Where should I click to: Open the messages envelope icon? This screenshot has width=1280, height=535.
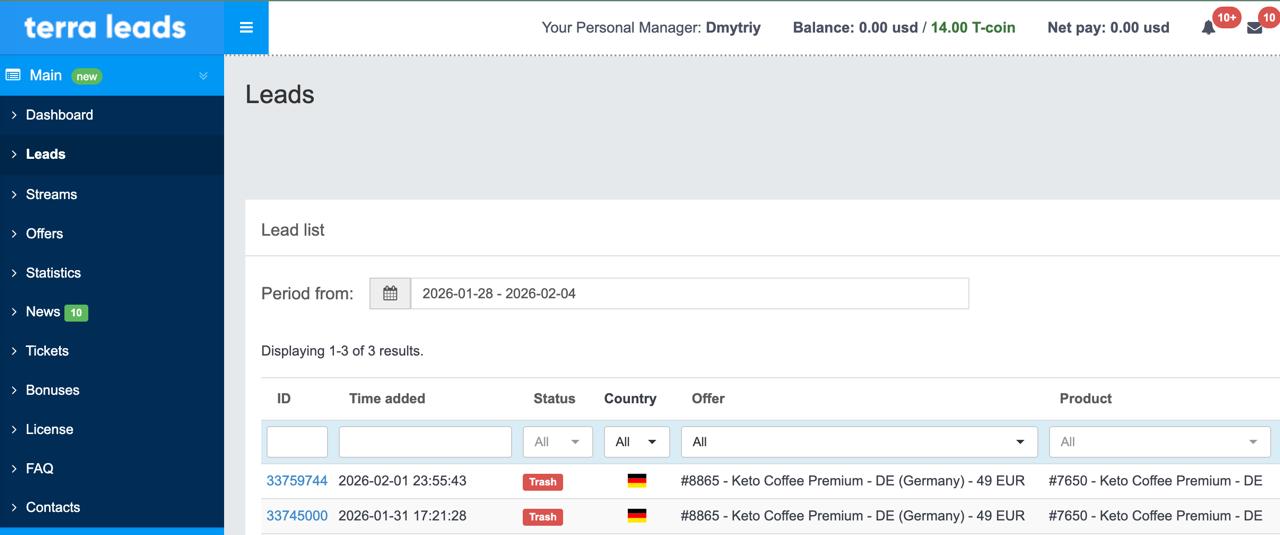(x=1254, y=28)
